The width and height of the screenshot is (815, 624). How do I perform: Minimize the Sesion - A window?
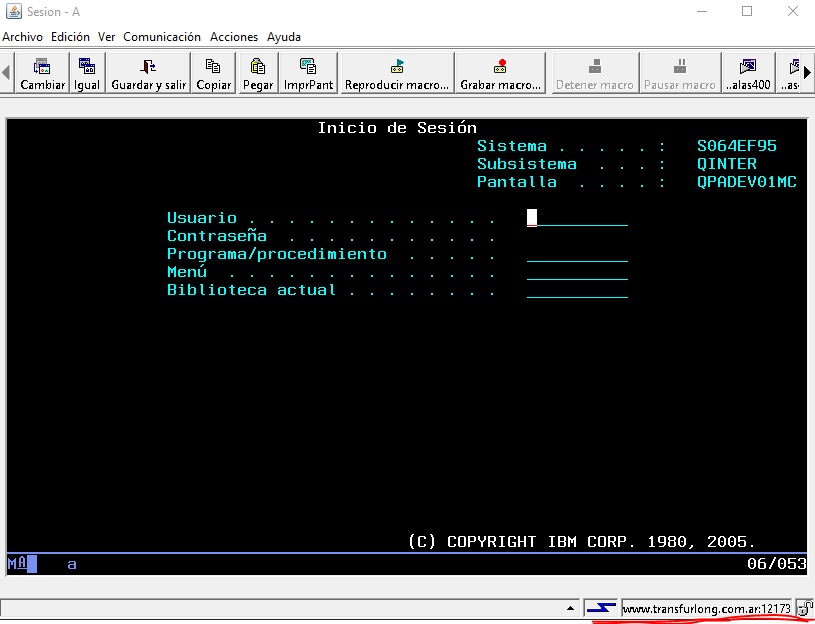(702, 11)
